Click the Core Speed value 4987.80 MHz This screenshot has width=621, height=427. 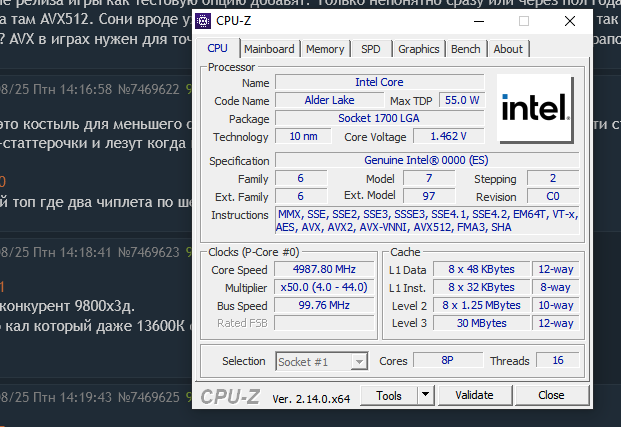click(x=324, y=269)
